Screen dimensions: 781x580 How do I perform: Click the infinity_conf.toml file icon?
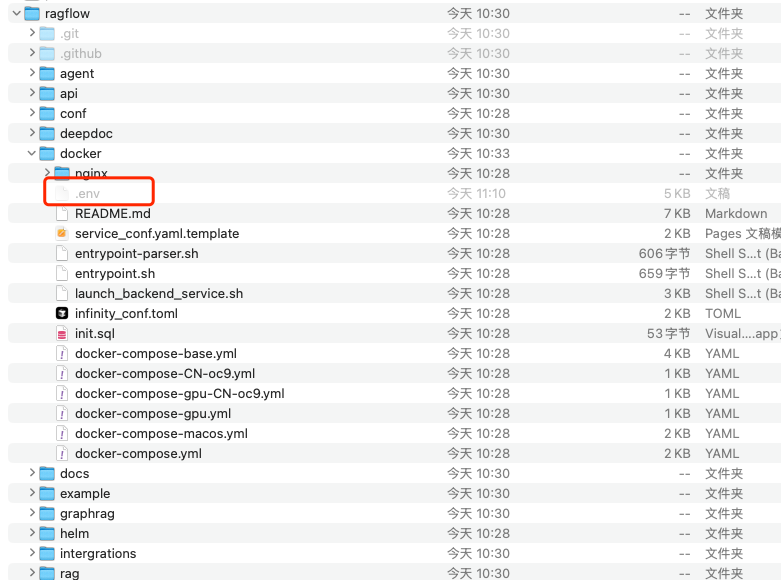(x=62, y=313)
